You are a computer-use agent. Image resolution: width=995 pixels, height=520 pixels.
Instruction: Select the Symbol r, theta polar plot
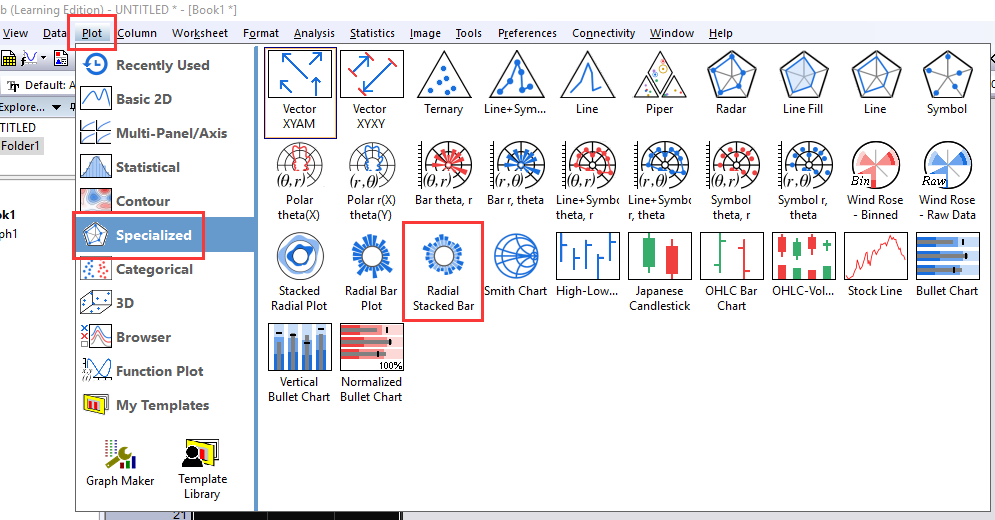pos(803,183)
